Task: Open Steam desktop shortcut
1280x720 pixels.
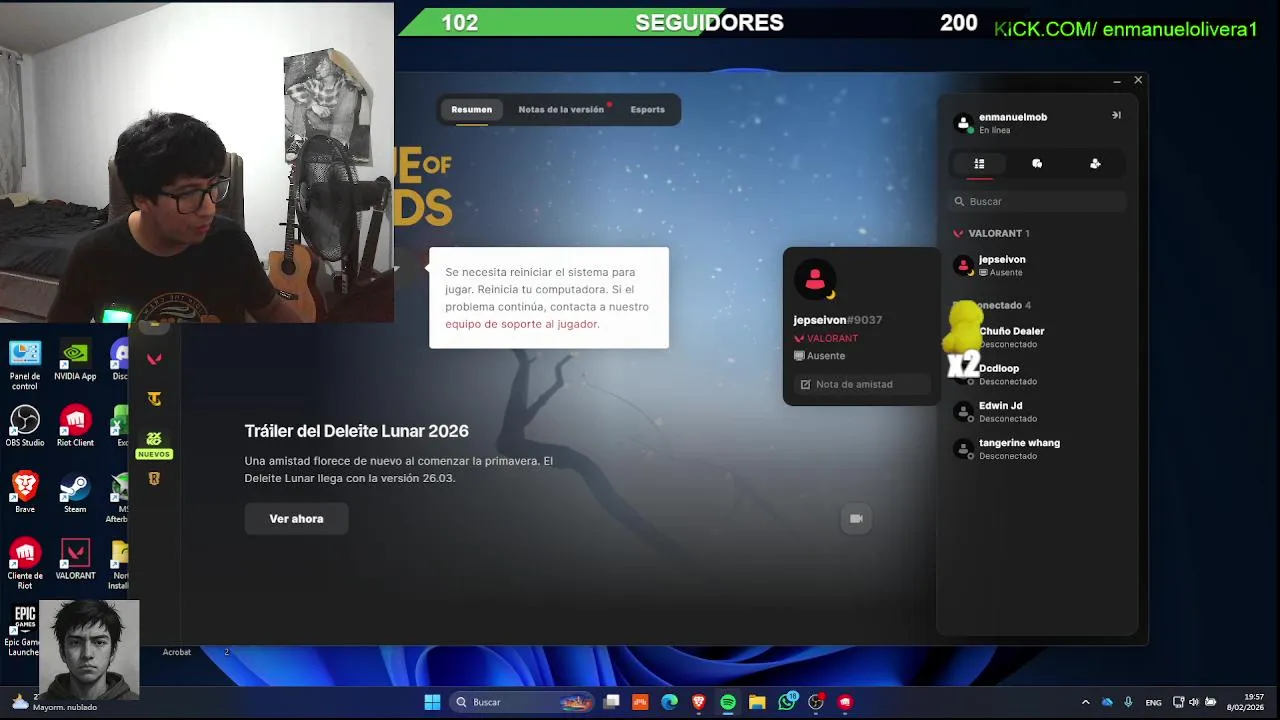Action: 75,493
